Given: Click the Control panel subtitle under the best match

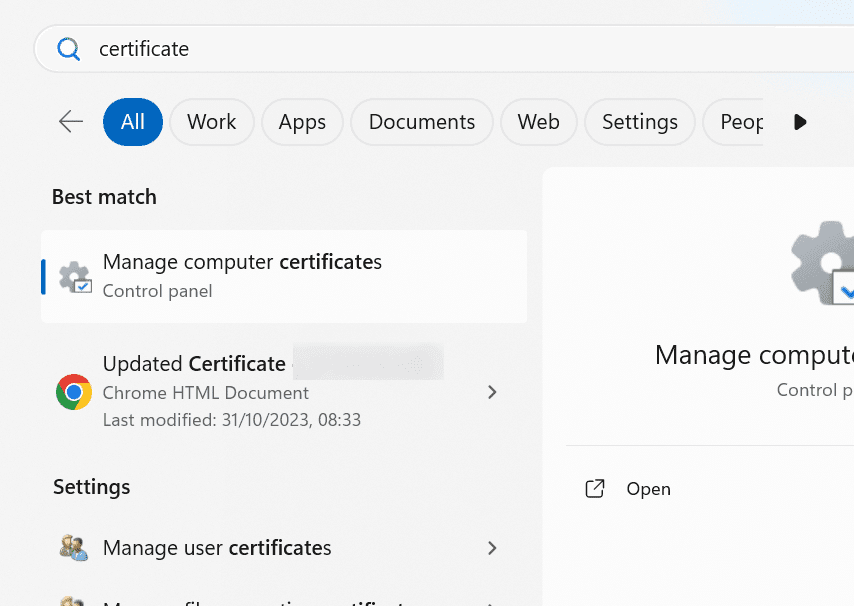Looking at the screenshot, I should point(157,291).
